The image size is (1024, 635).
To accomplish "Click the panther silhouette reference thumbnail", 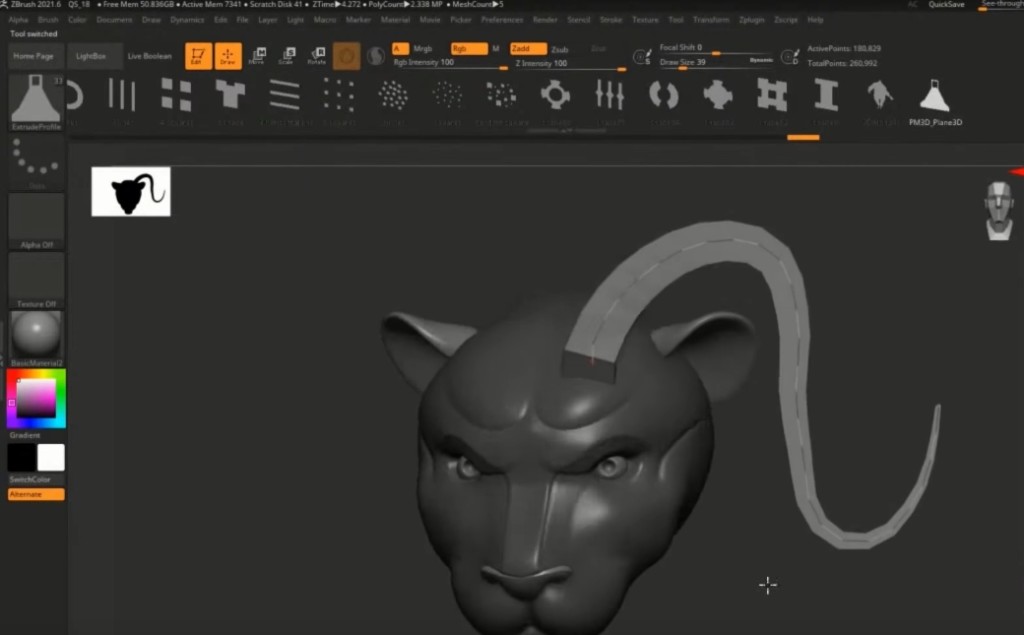I will coord(131,191).
